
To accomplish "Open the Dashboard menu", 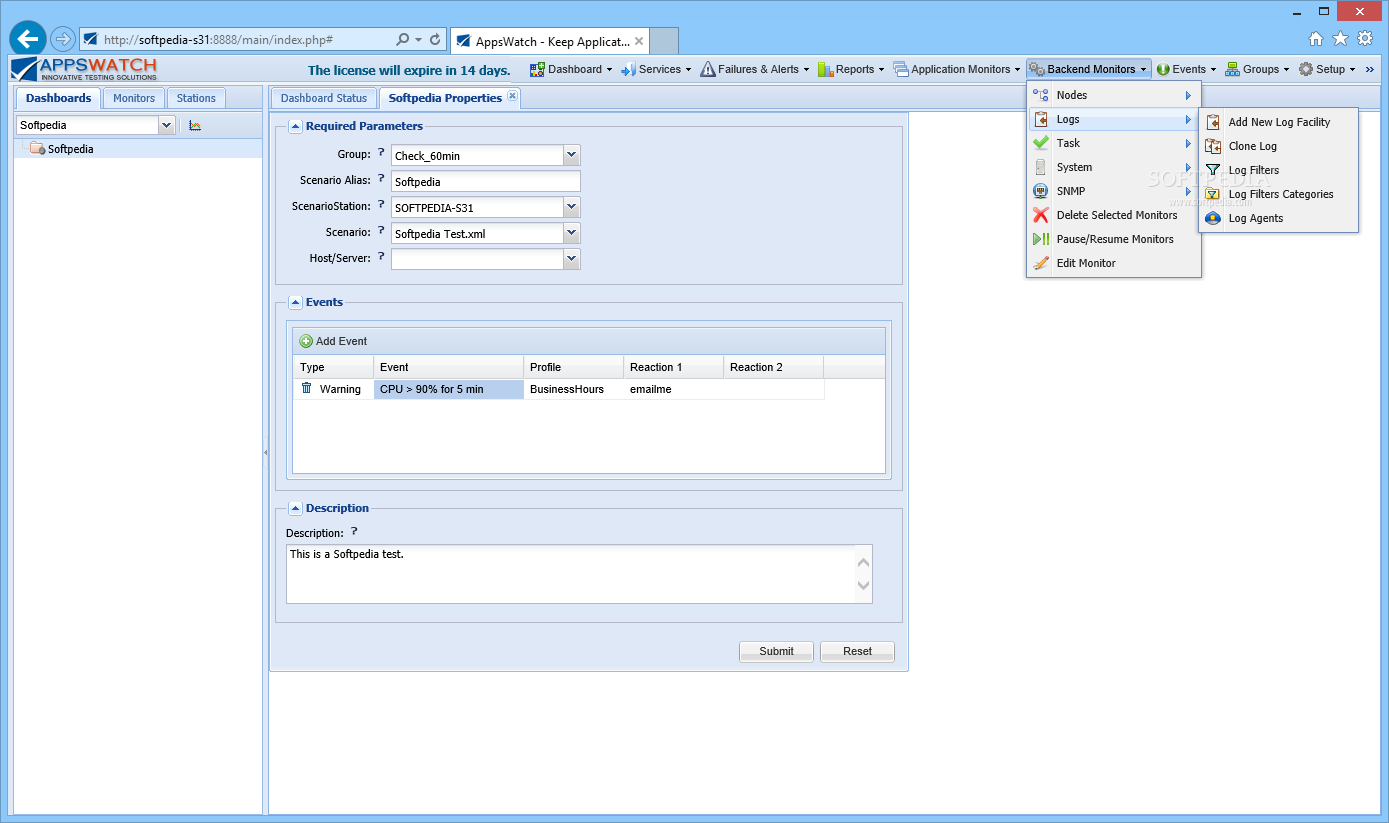I will [570, 69].
